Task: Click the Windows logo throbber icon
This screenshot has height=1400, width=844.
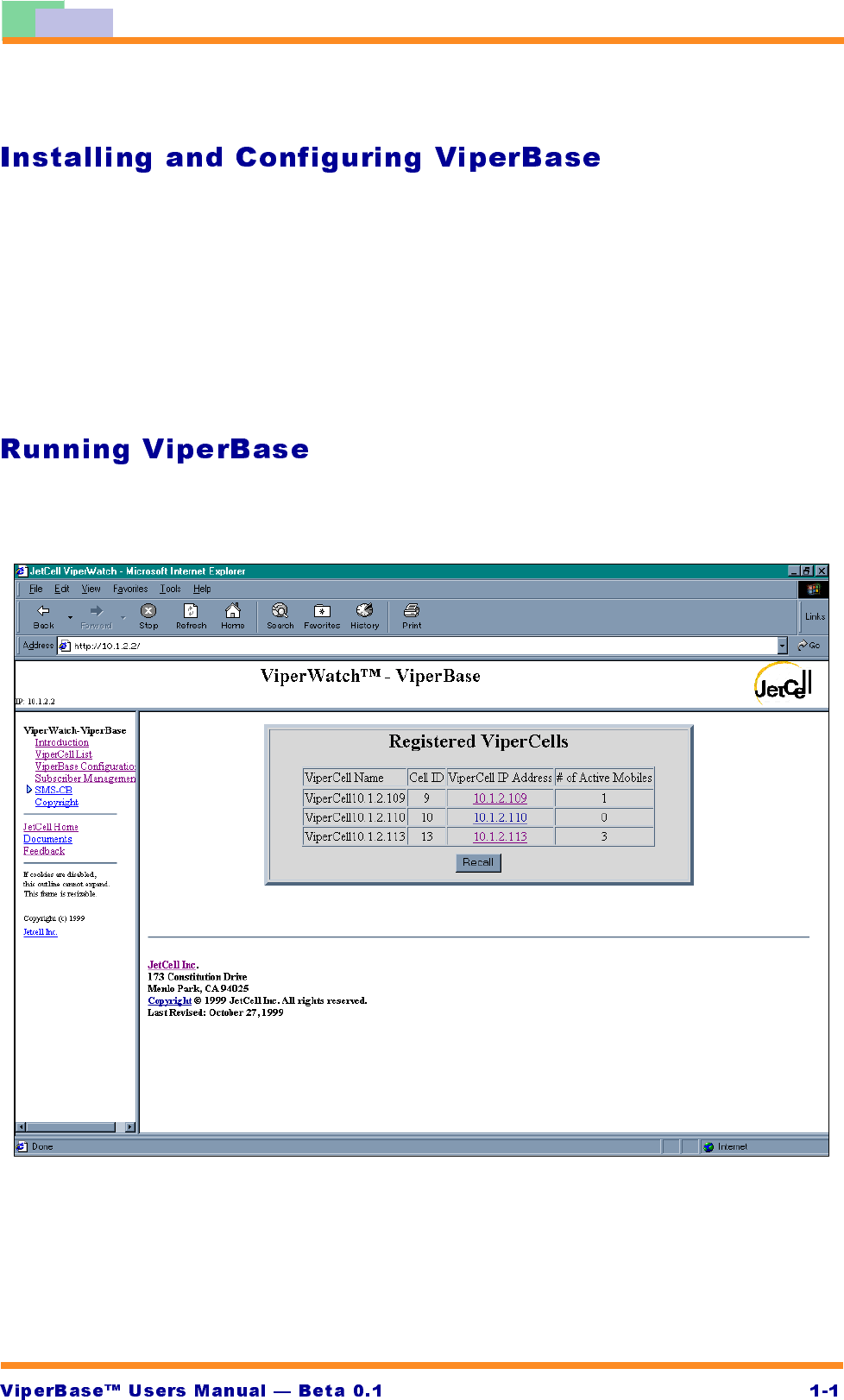Action: coord(813,590)
